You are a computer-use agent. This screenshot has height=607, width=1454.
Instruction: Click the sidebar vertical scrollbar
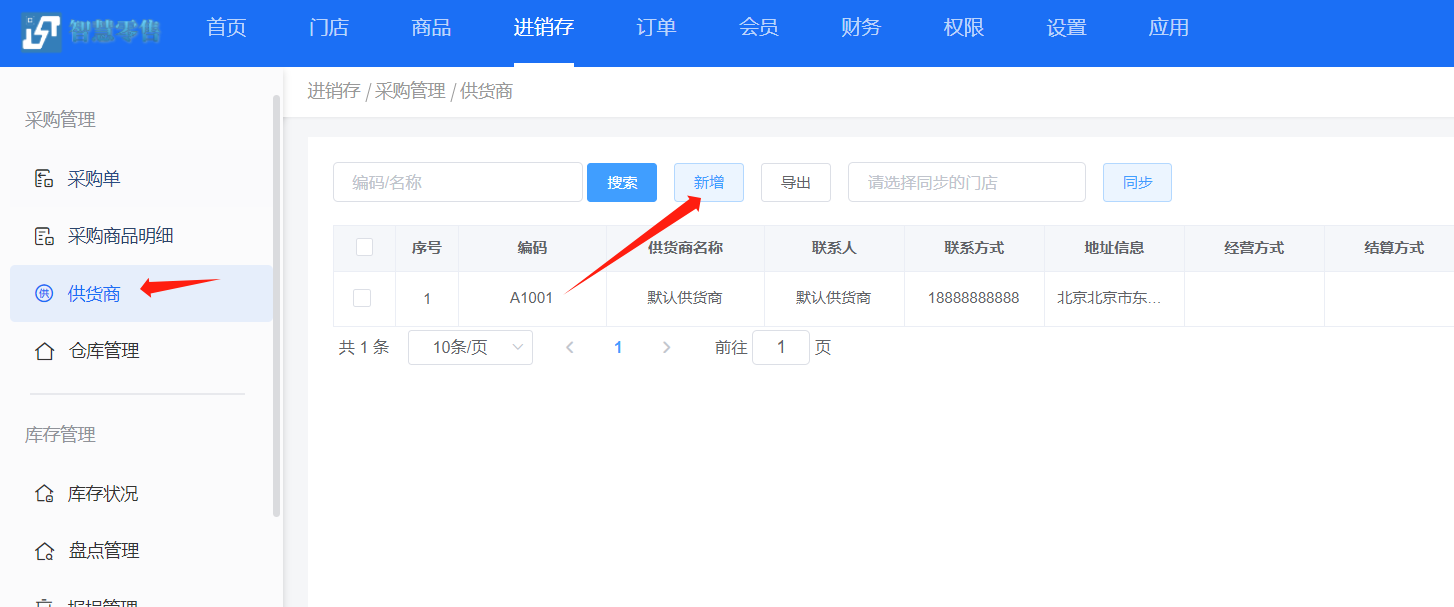[277, 305]
